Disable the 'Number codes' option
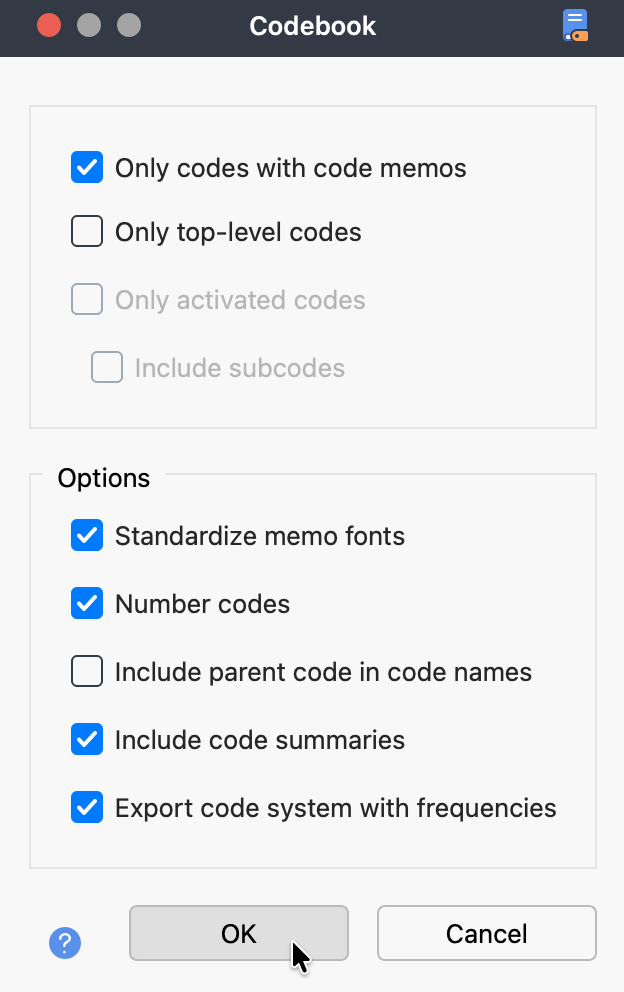Viewport: 624px width, 992px height. pyautogui.click(x=87, y=603)
